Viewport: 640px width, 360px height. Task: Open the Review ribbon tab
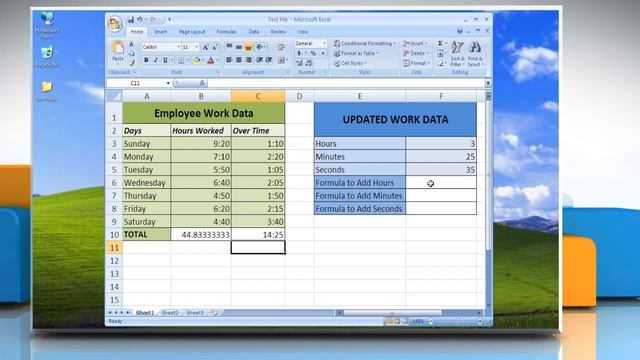click(x=278, y=31)
